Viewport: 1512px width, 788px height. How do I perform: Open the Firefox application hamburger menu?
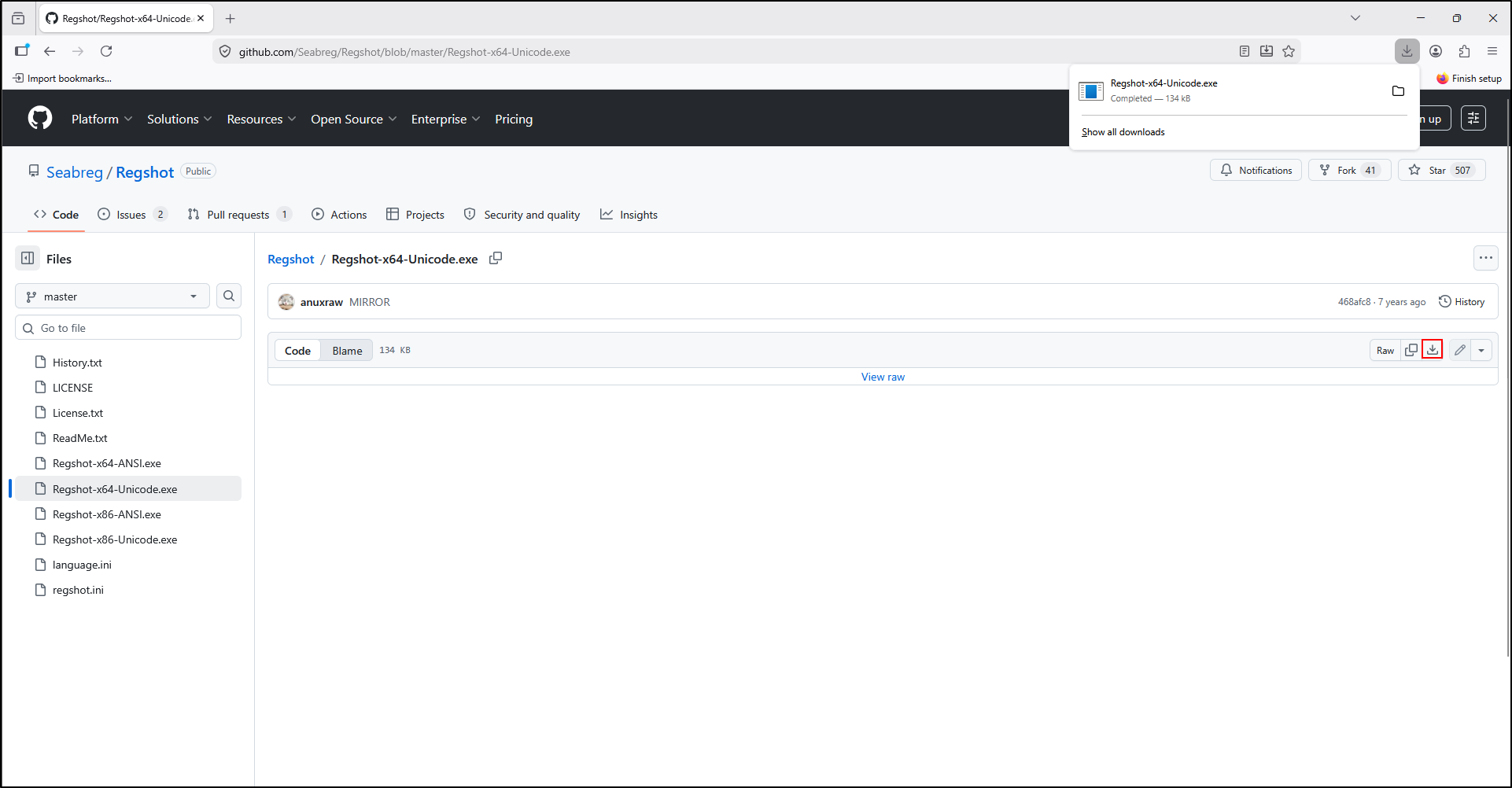point(1492,51)
